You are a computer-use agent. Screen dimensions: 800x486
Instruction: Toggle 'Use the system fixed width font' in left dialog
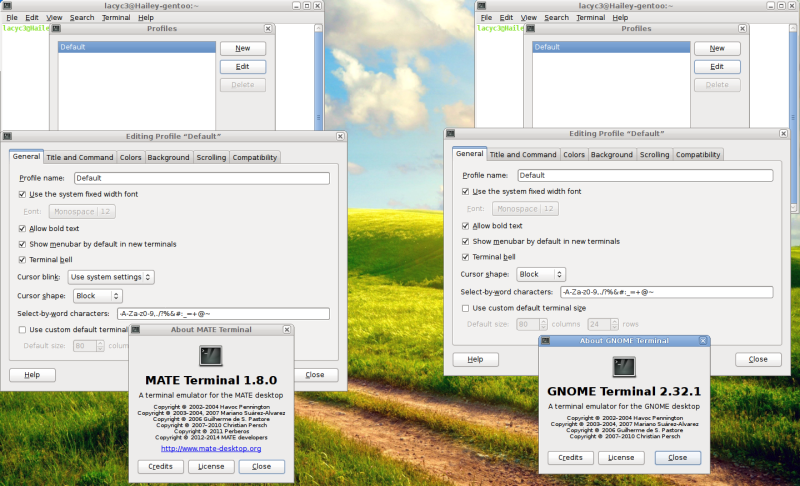pos(22,194)
